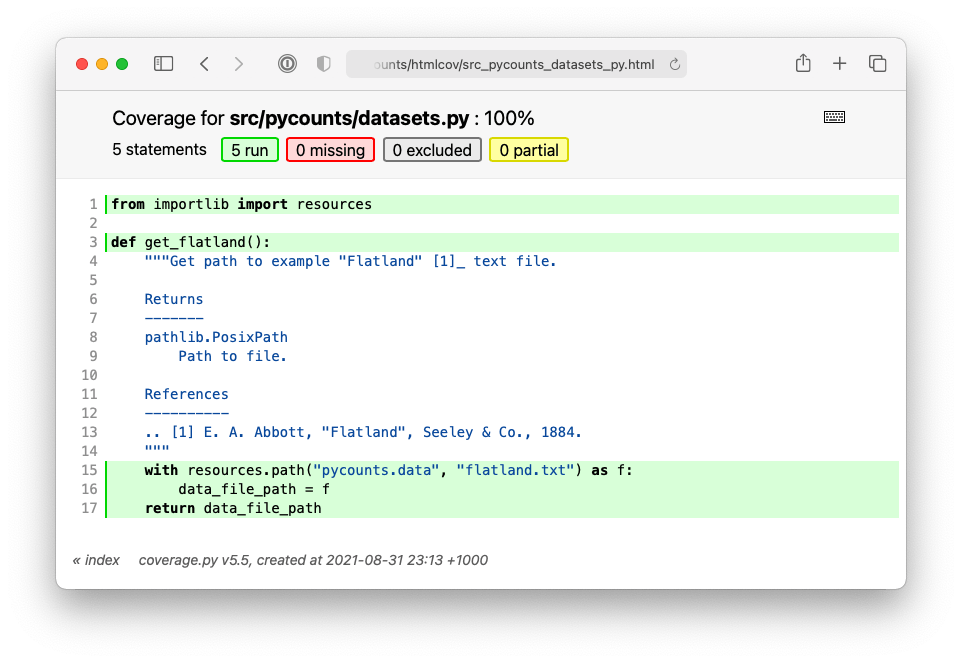The image size is (962, 663).
Task: Click the 'References' docstring heading
Action: tap(187, 394)
